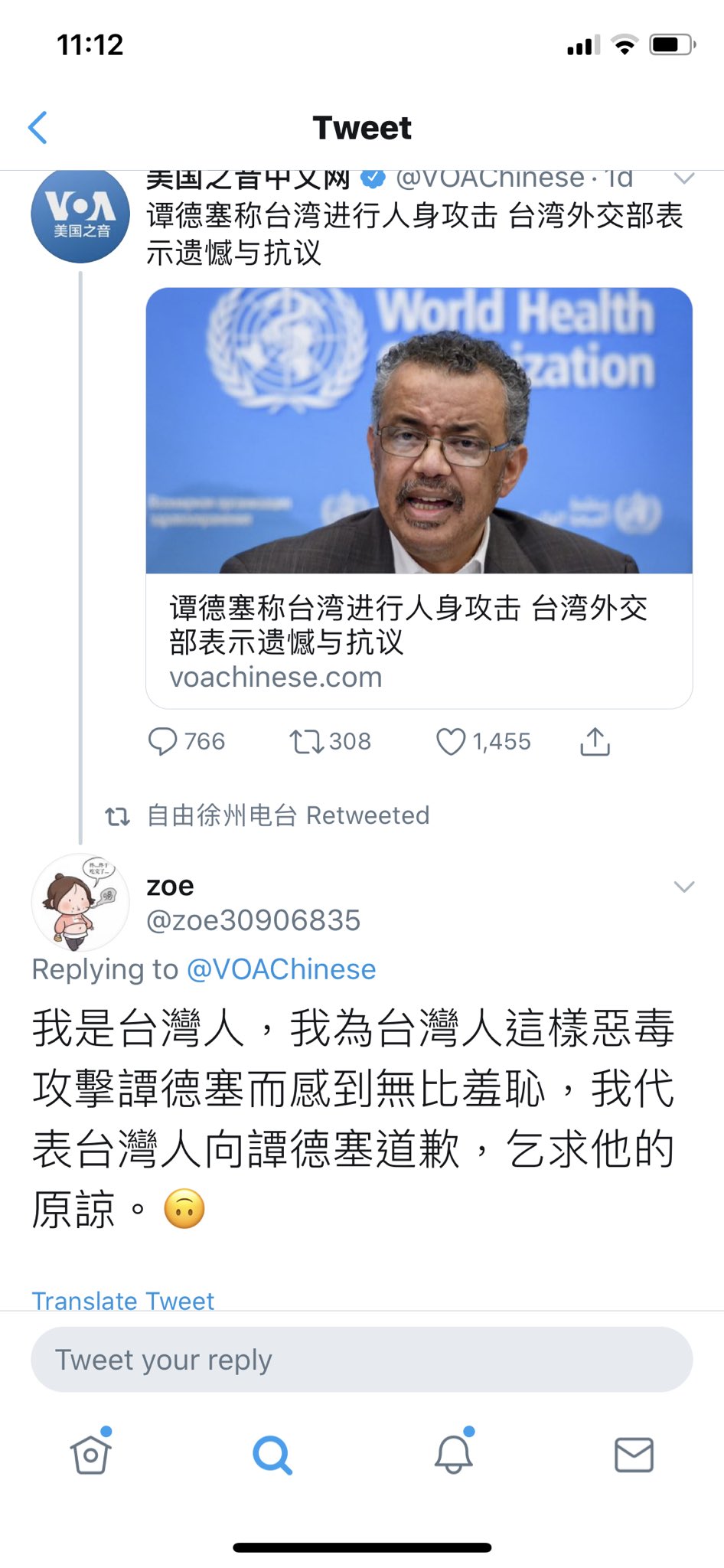Image resolution: width=724 pixels, height=1568 pixels.
Task: Like the VOA tweet with 1,455 hearts
Action: click(451, 741)
